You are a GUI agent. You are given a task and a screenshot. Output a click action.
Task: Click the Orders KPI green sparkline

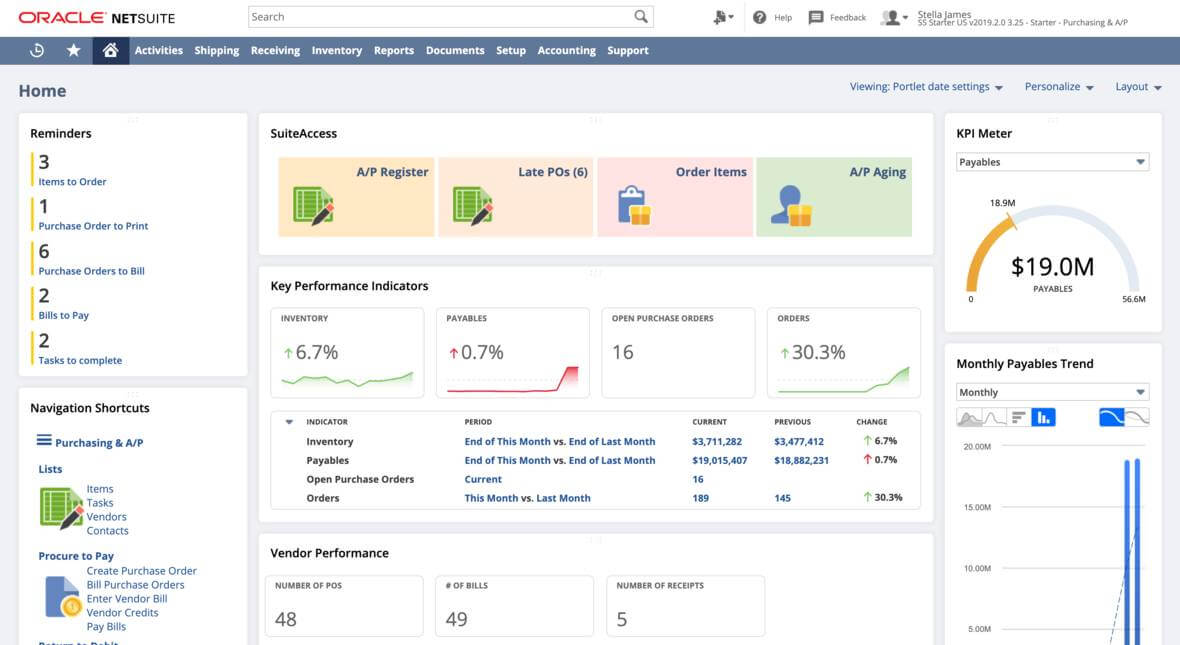pos(844,380)
